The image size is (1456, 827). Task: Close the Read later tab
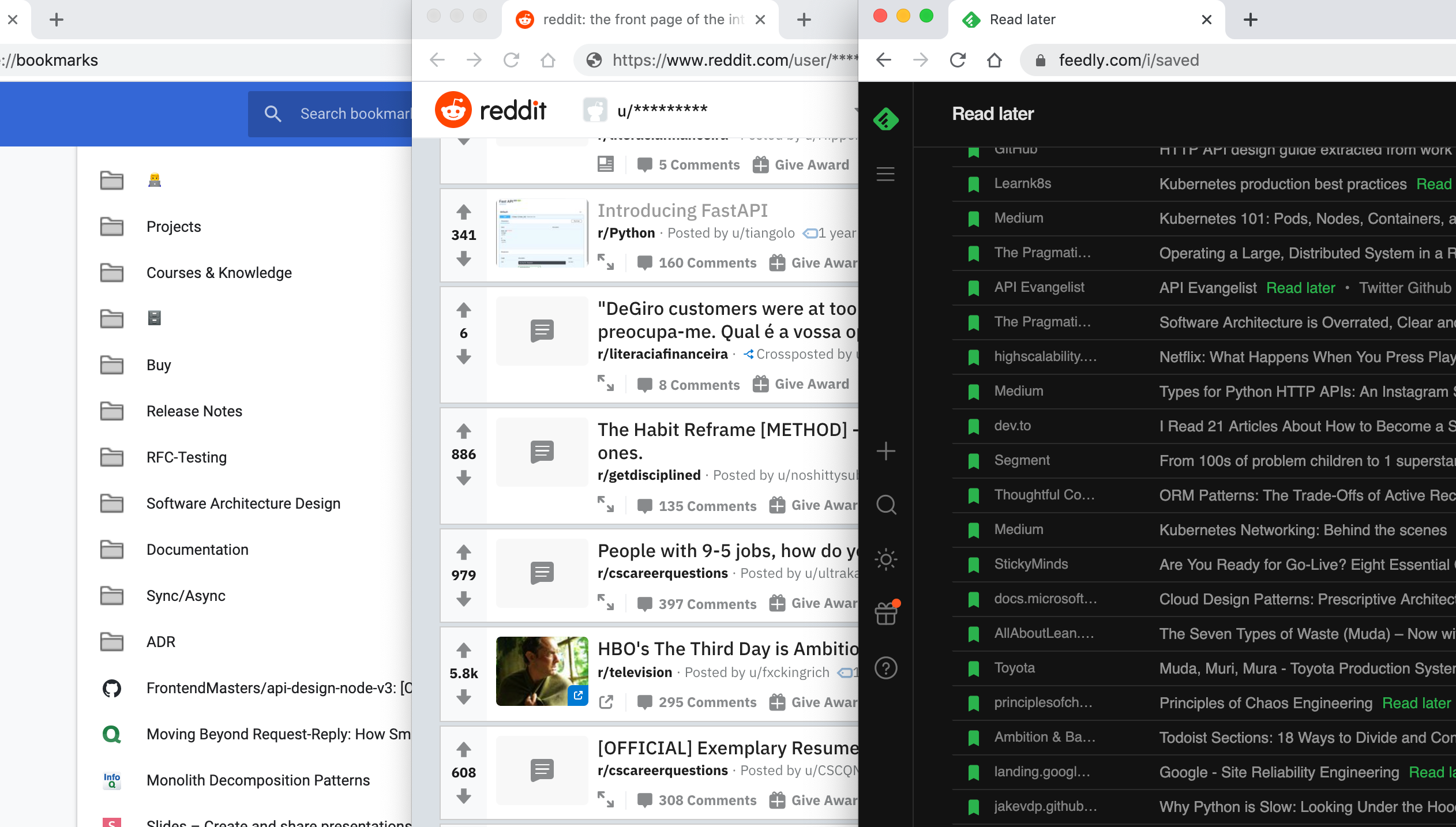point(1206,20)
